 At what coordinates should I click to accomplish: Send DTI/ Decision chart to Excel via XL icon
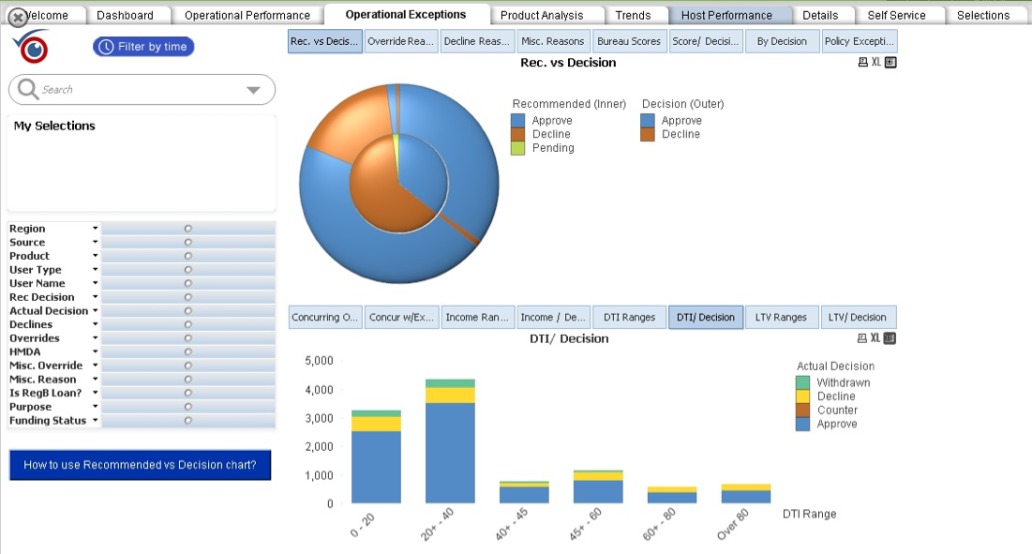[876, 338]
